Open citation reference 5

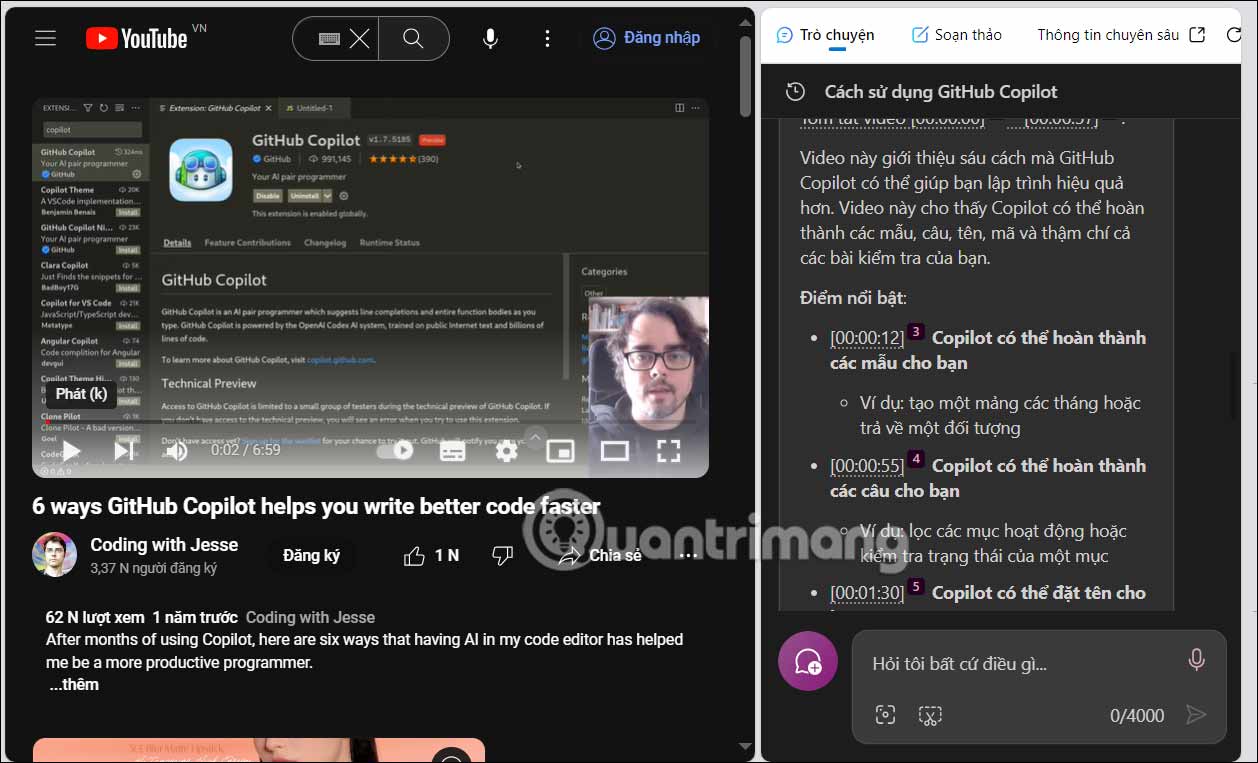[916, 587]
